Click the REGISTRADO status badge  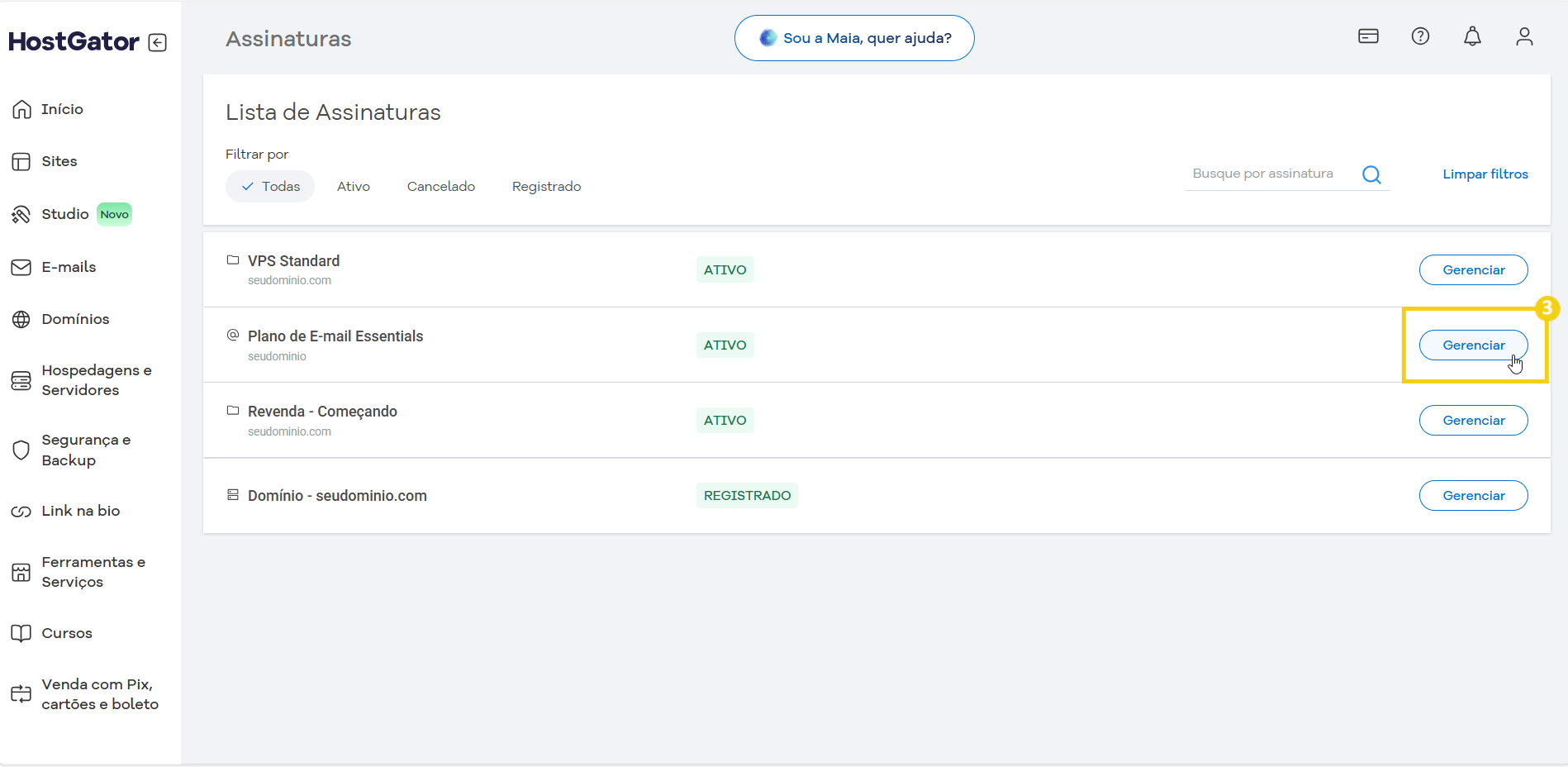pos(747,495)
